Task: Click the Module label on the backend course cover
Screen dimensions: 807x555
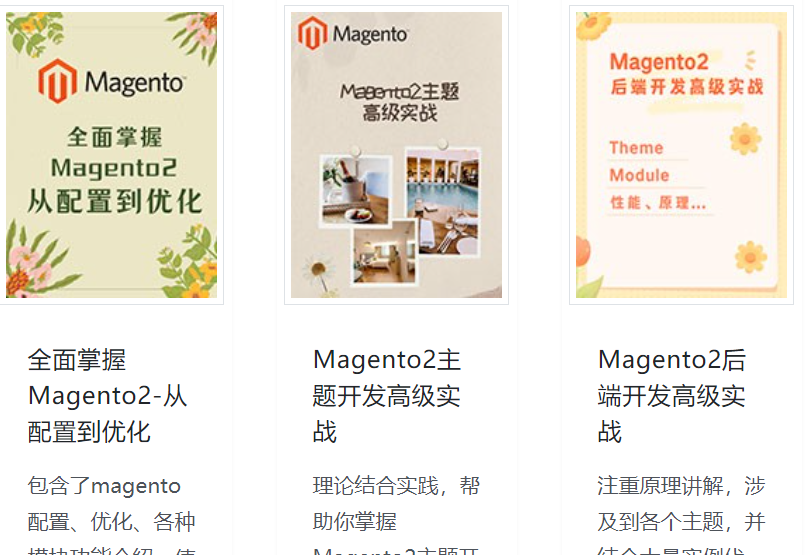Action: point(639,175)
